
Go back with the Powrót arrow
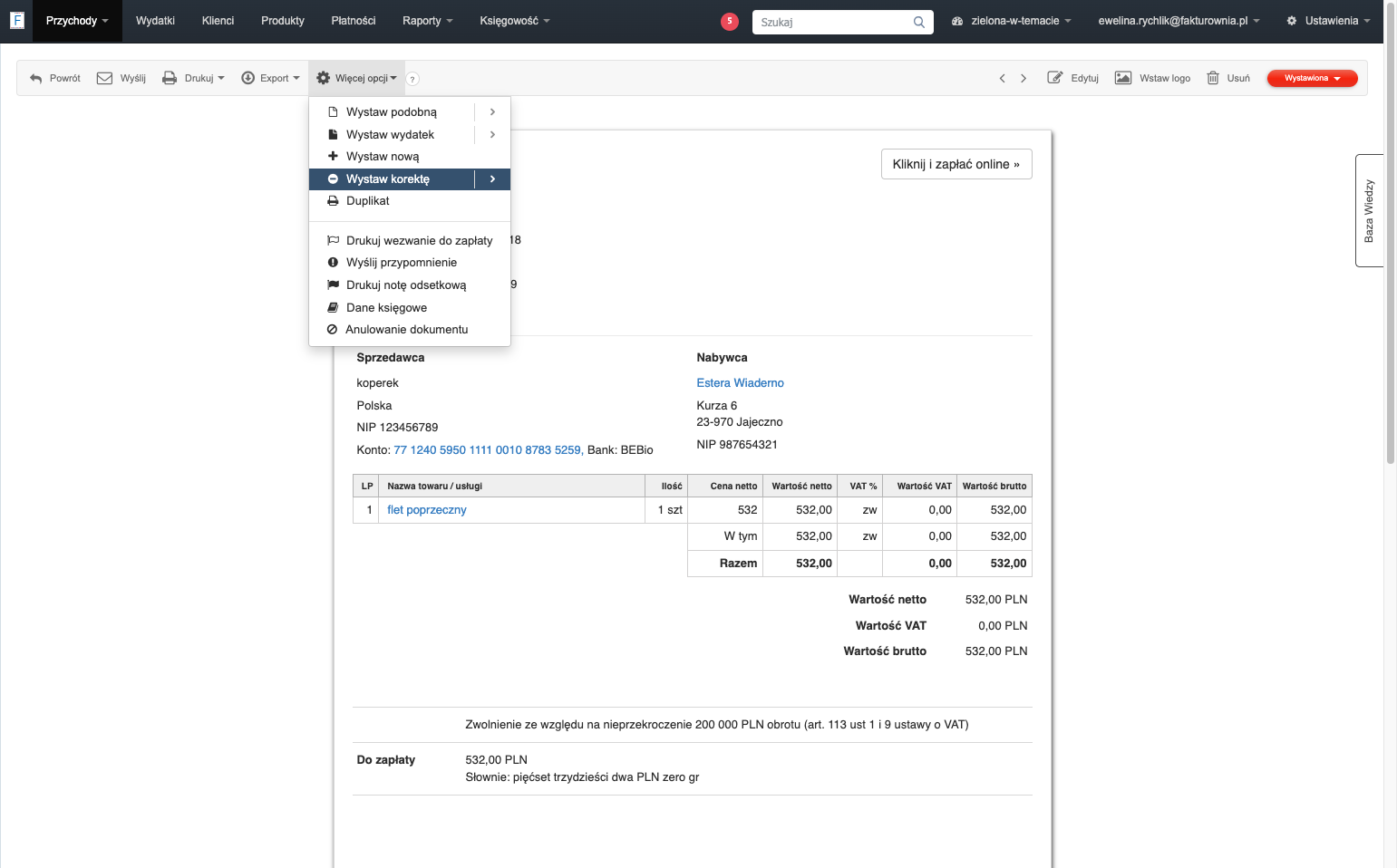(x=55, y=78)
